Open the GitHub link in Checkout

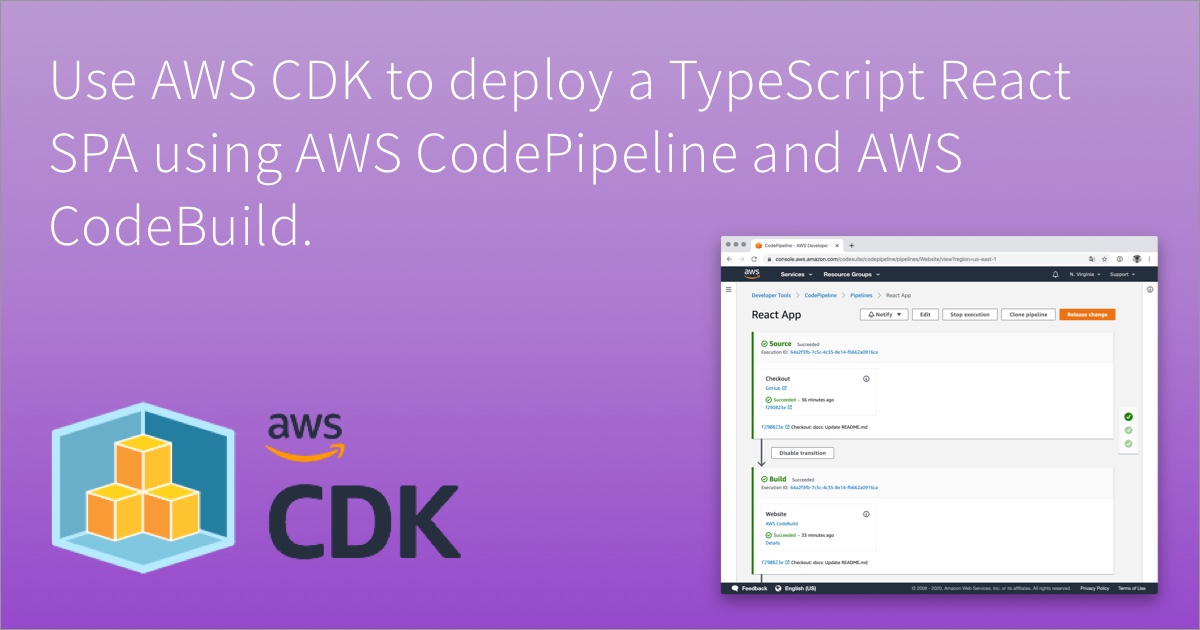pyautogui.click(x=775, y=388)
